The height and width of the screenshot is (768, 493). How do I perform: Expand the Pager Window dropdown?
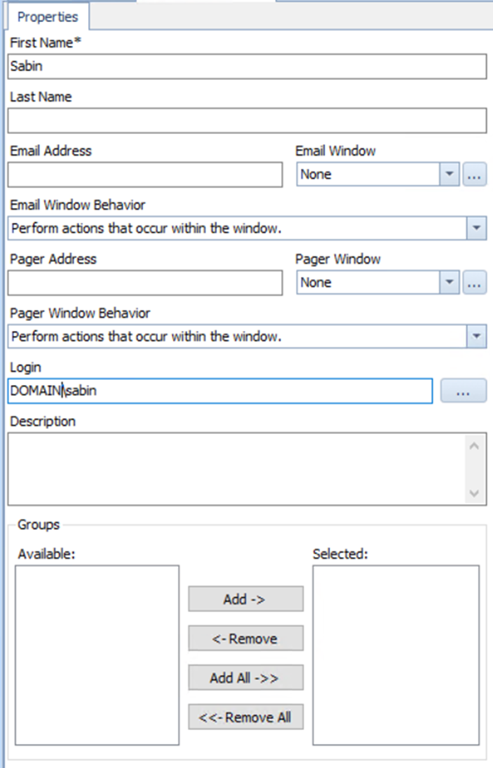(449, 283)
